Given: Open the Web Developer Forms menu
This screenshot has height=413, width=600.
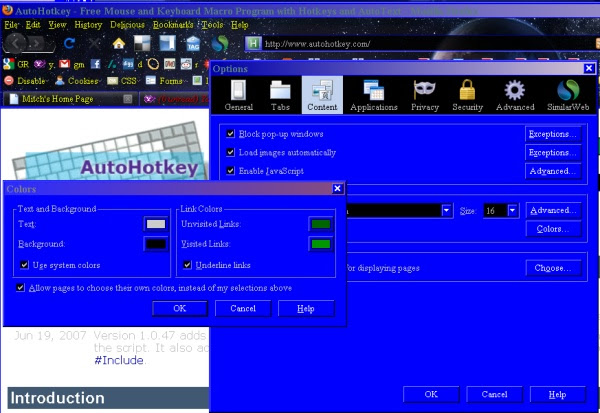Looking at the screenshot, I should (166, 81).
